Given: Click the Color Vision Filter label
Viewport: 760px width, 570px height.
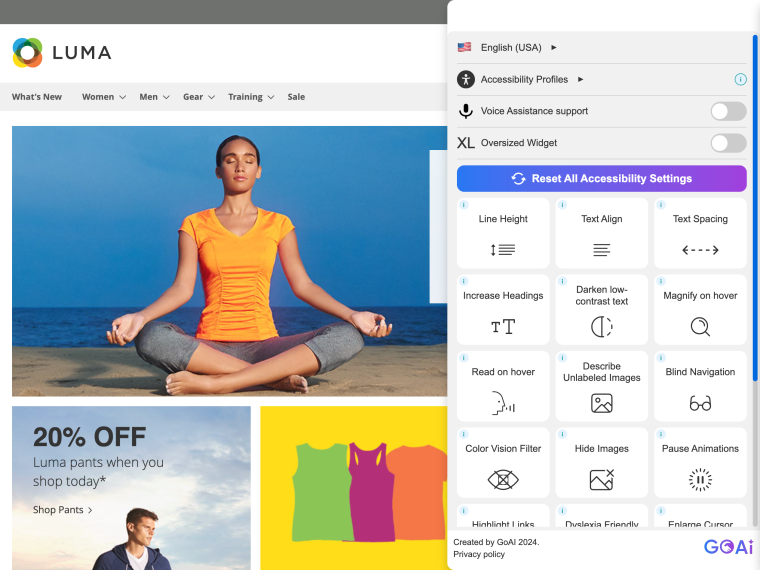Looking at the screenshot, I should pos(503,448).
